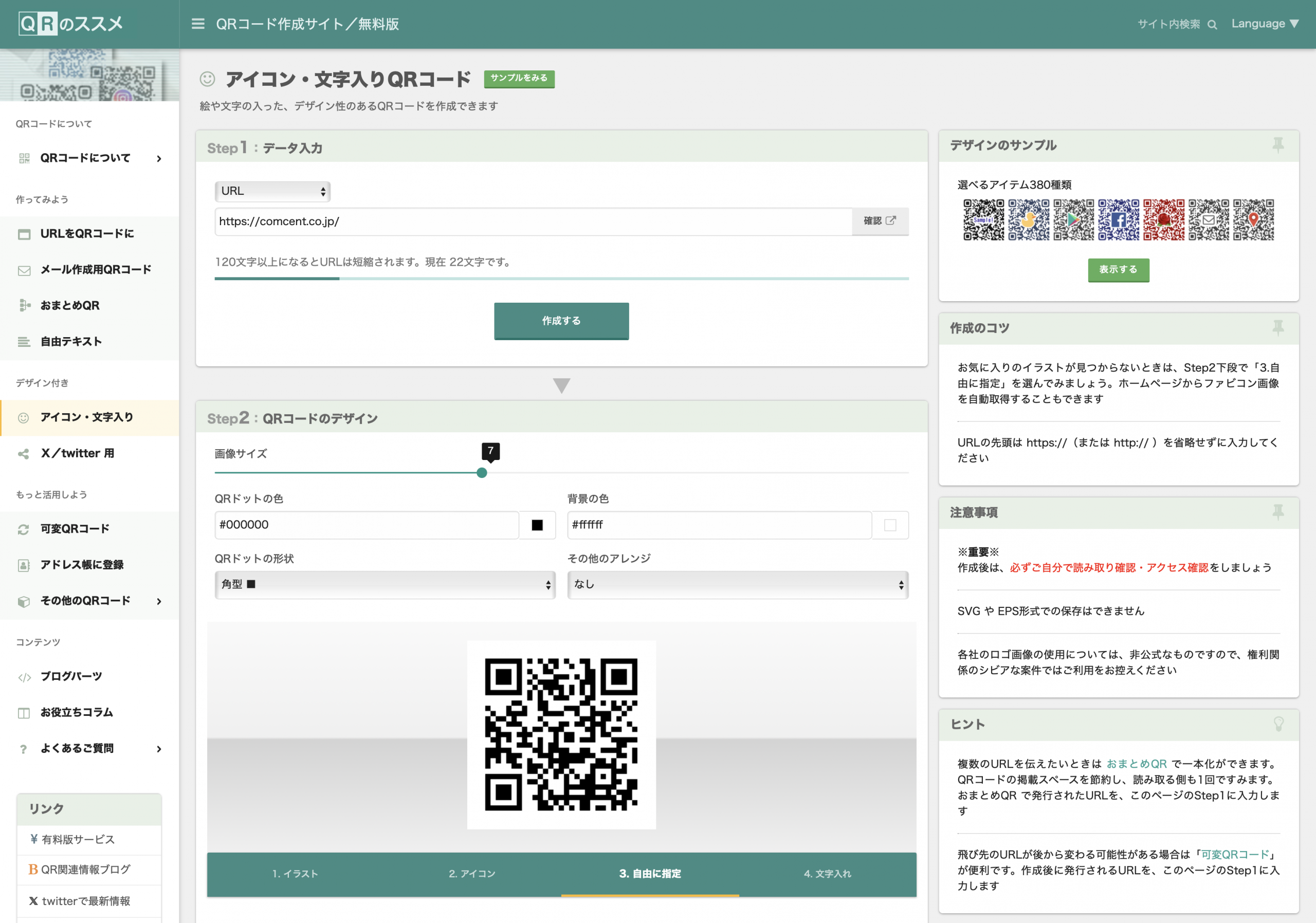Open the 1. イラスト tab
Screen dimensions: 1316x923
[x=295, y=874]
